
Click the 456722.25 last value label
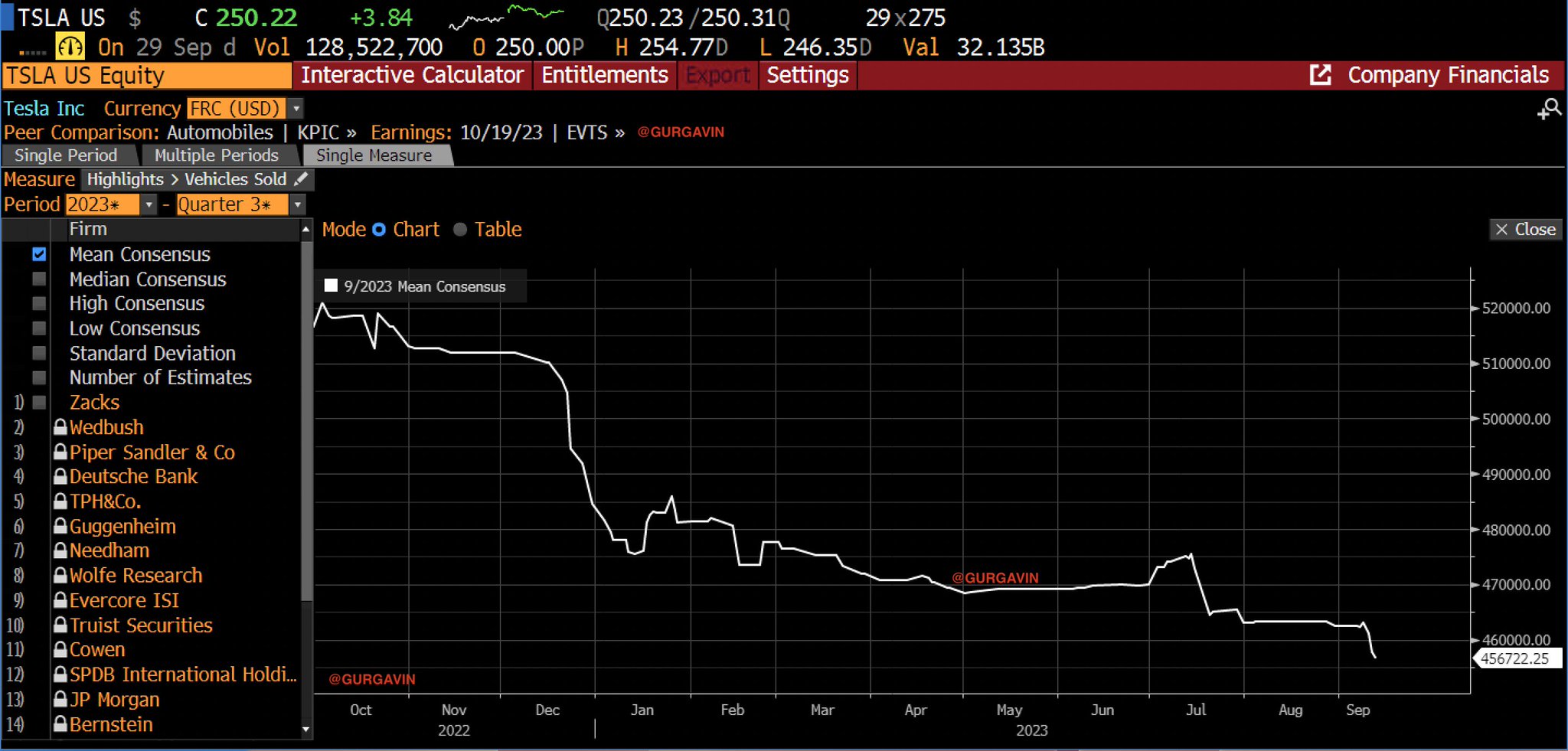[x=1517, y=658]
